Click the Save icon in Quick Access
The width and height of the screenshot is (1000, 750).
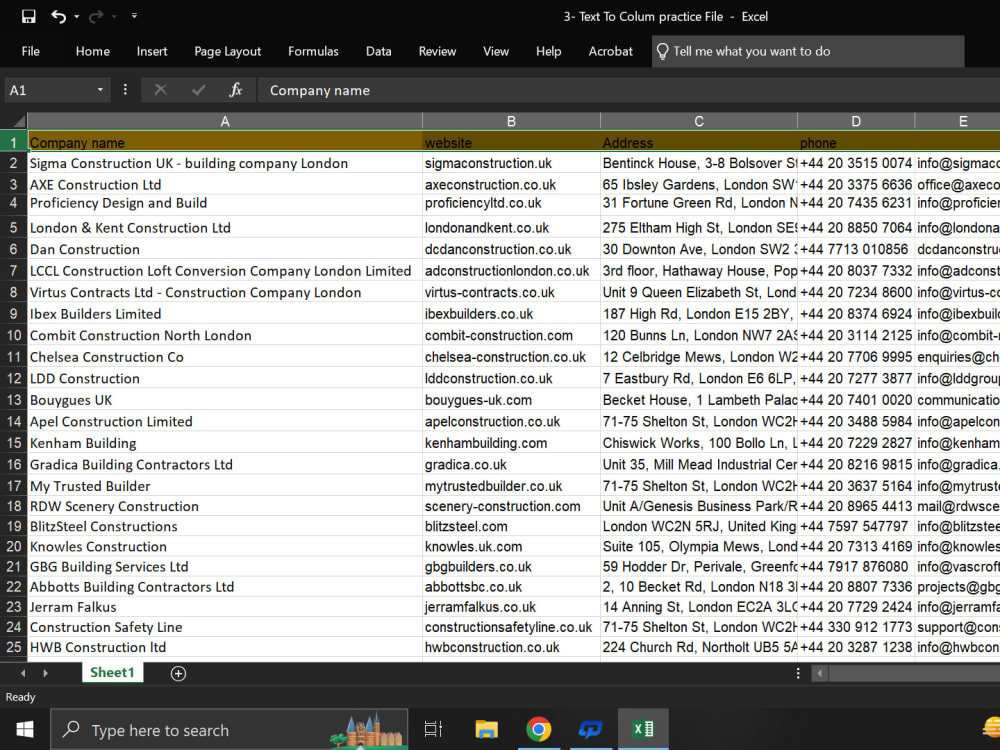pos(29,17)
